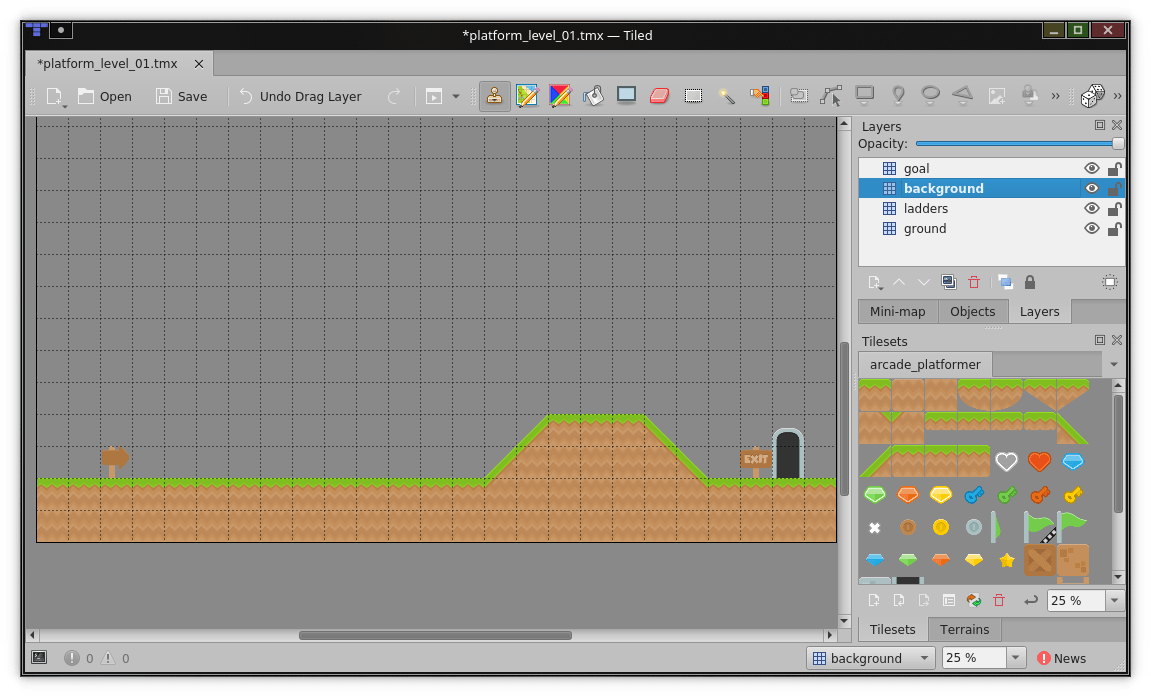Select the Eraser tool
This screenshot has height=697, width=1151.
[x=659, y=95]
